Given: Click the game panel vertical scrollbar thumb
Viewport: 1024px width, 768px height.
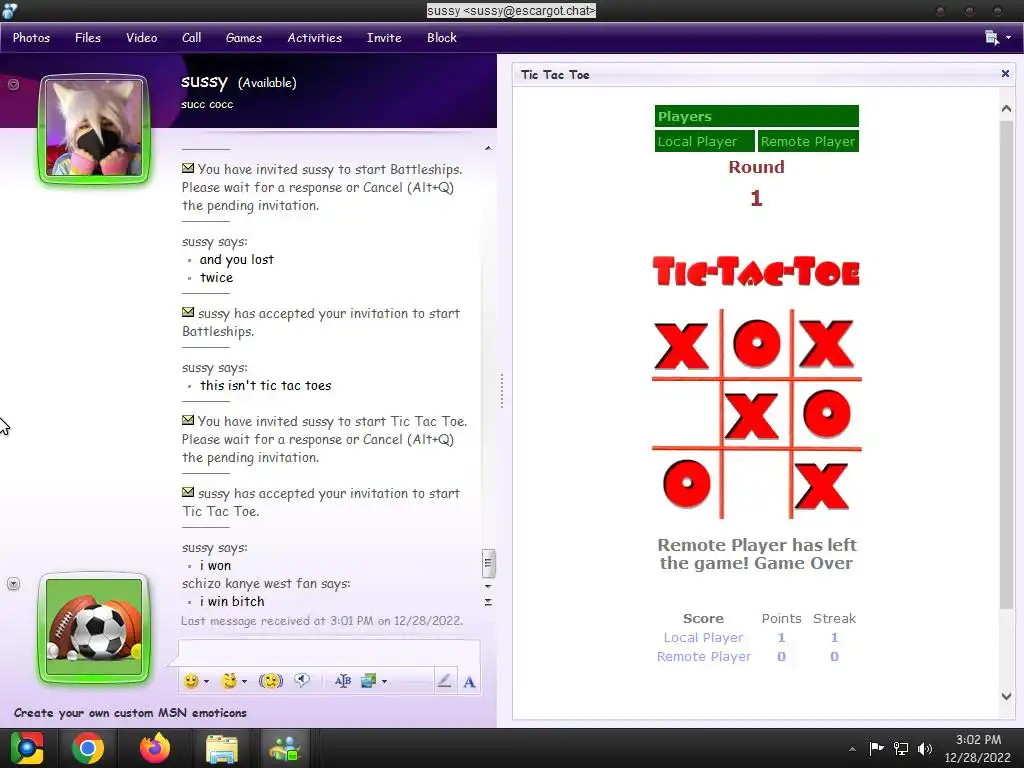Looking at the screenshot, I should click(1006, 365).
